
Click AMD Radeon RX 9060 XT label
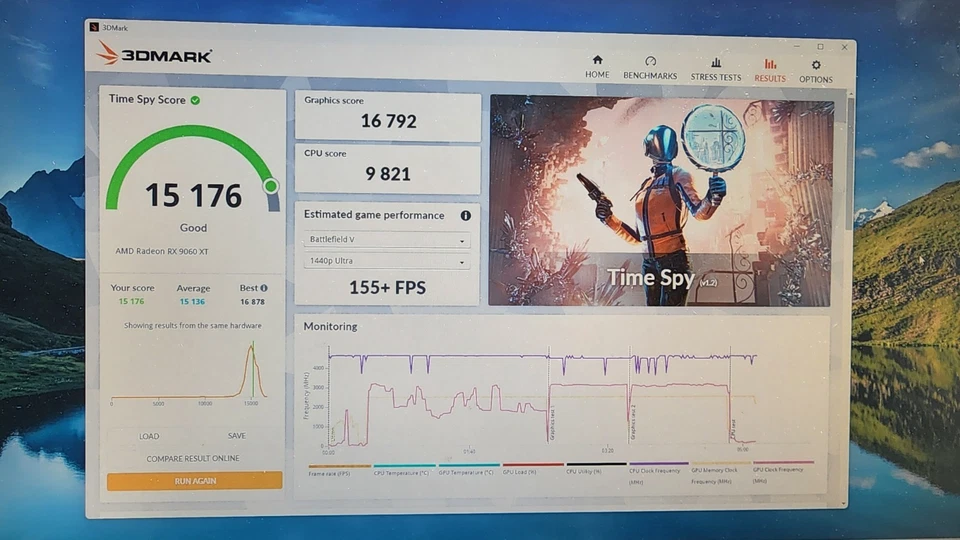click(162, 251)
